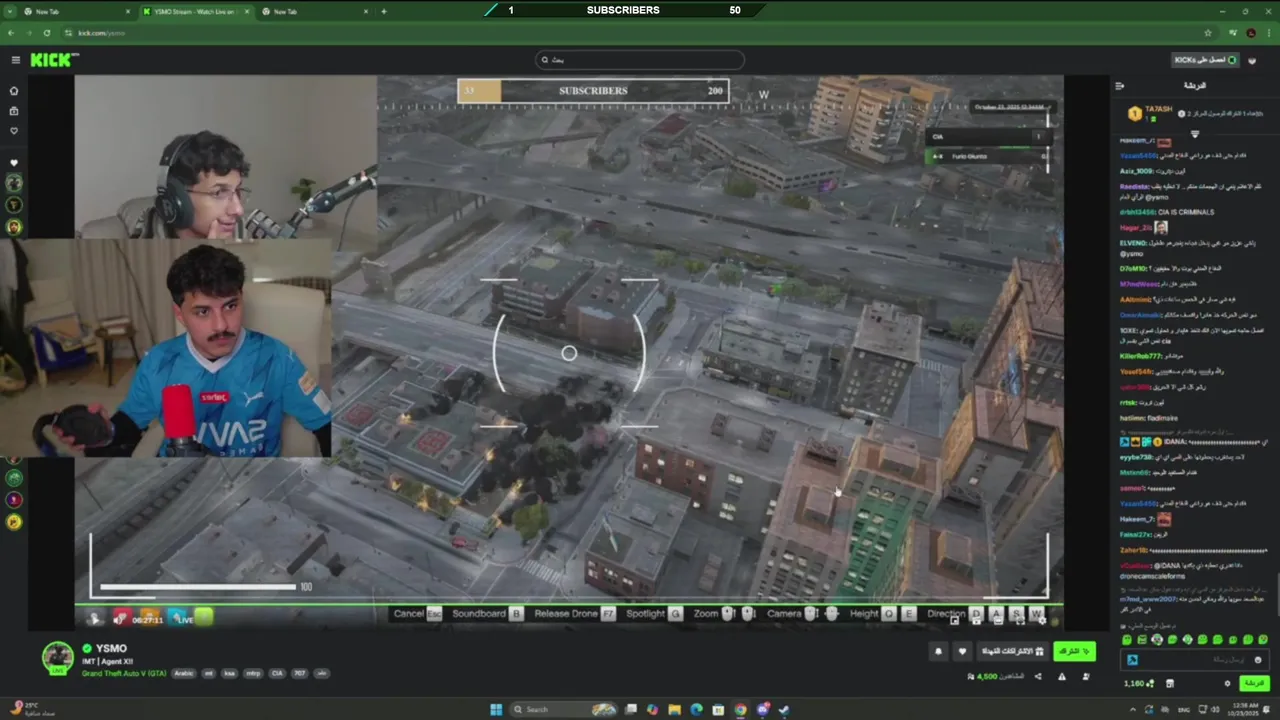This screenshot has width=1280, height=720.
Task: Open the tab search dropdown arrow
Action: 9,11
